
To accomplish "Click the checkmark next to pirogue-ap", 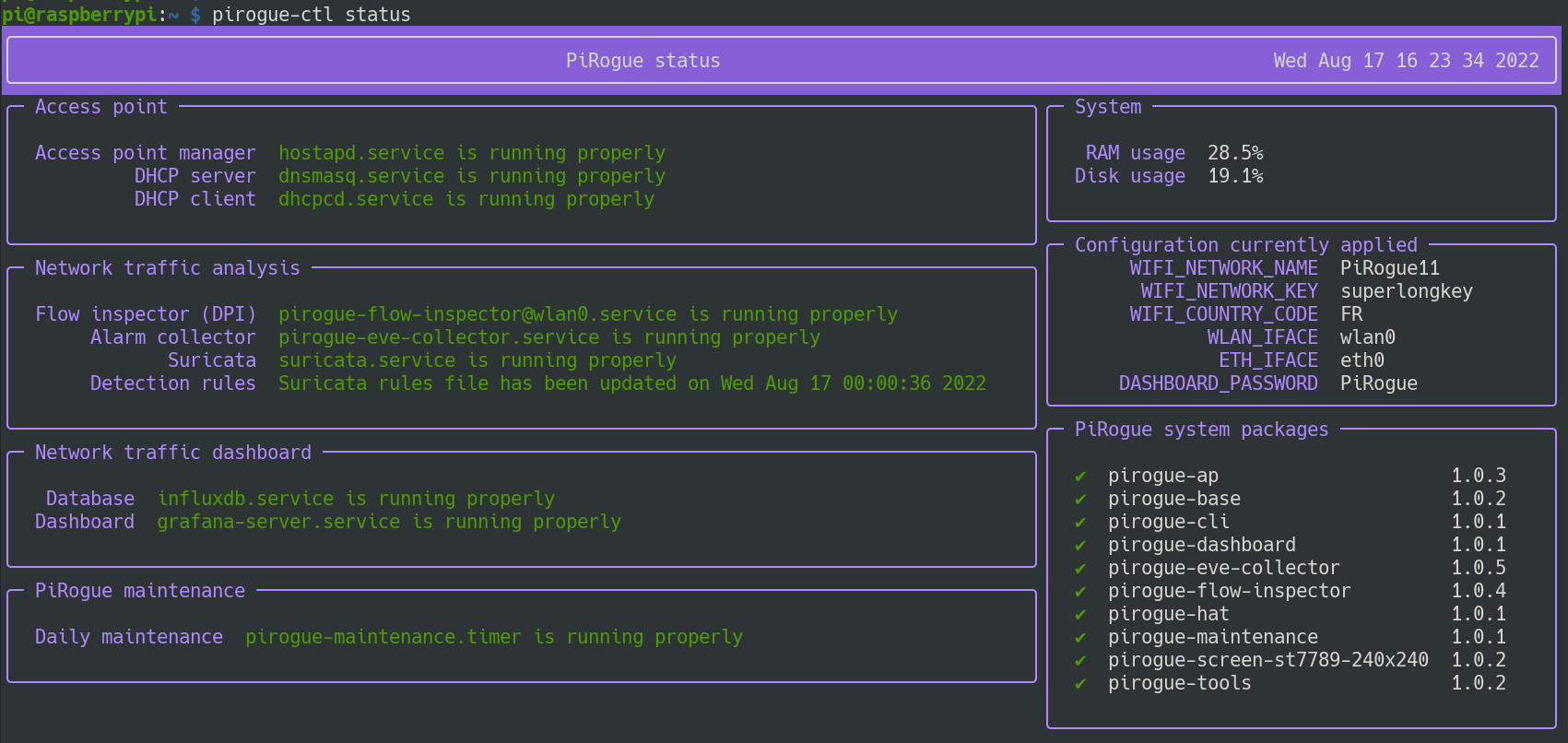I will click(x=1080, y=477).
